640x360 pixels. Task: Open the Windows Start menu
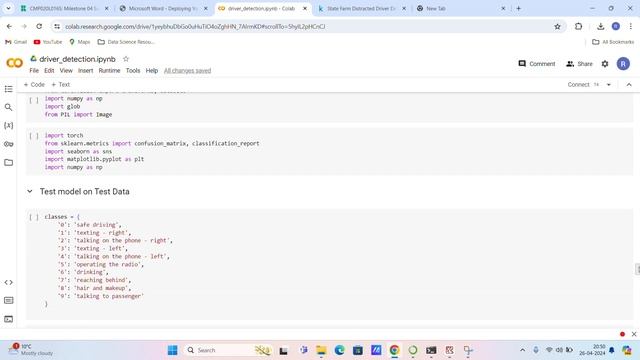coord(173,350)
